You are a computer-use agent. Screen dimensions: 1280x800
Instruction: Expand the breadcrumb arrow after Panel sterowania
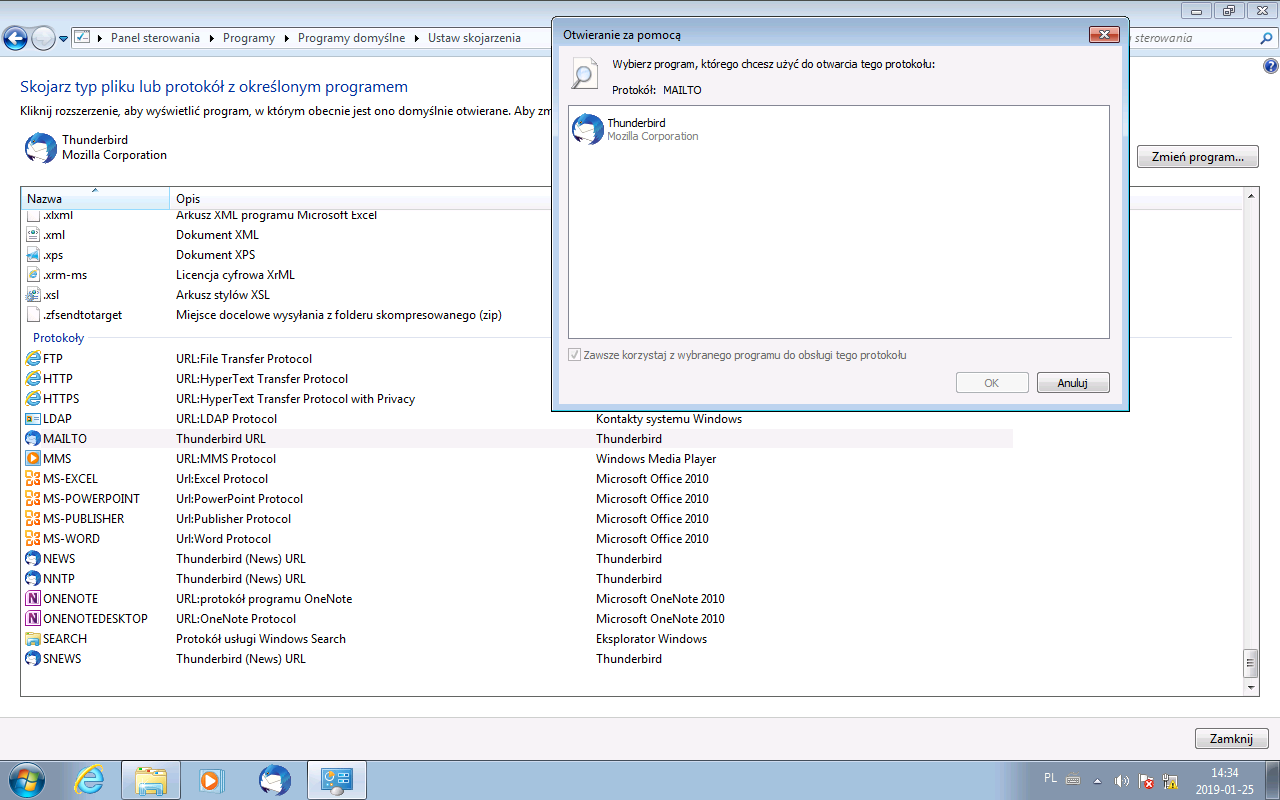pyautogui.click(x=211, y=38)
